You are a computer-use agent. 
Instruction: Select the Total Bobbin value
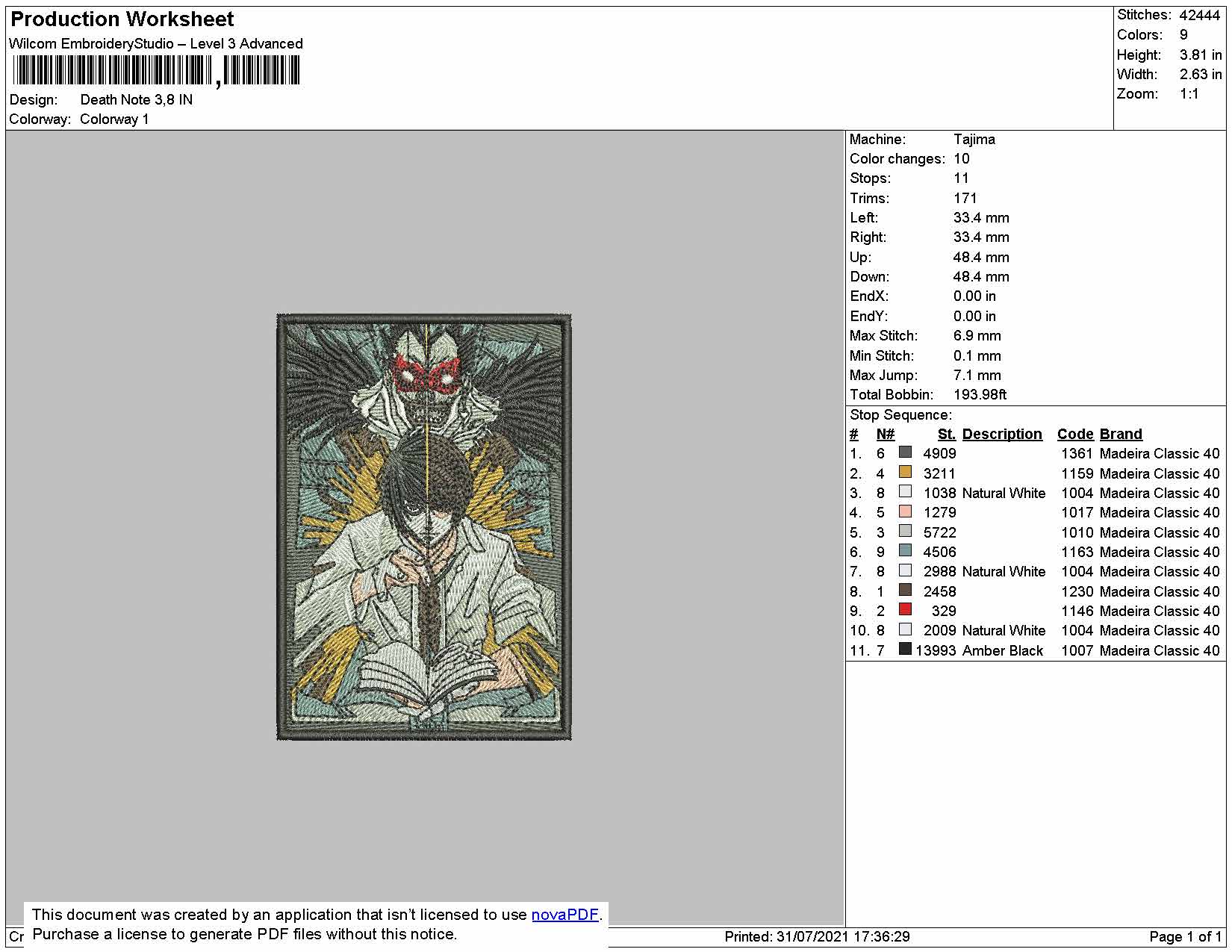(980, 395)
